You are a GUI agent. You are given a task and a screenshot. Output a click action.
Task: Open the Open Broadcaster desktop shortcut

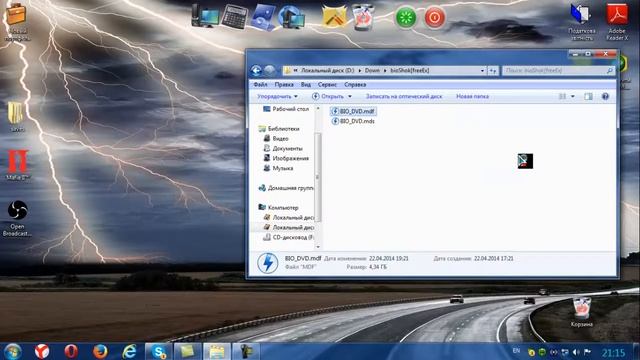[x=17, y=218]
